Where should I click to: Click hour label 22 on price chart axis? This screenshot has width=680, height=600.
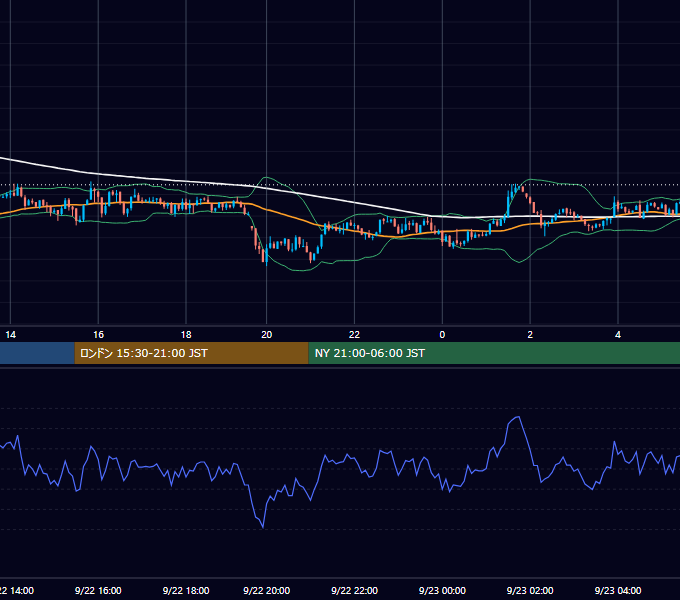pyautogui.click(x=354, y=334)
